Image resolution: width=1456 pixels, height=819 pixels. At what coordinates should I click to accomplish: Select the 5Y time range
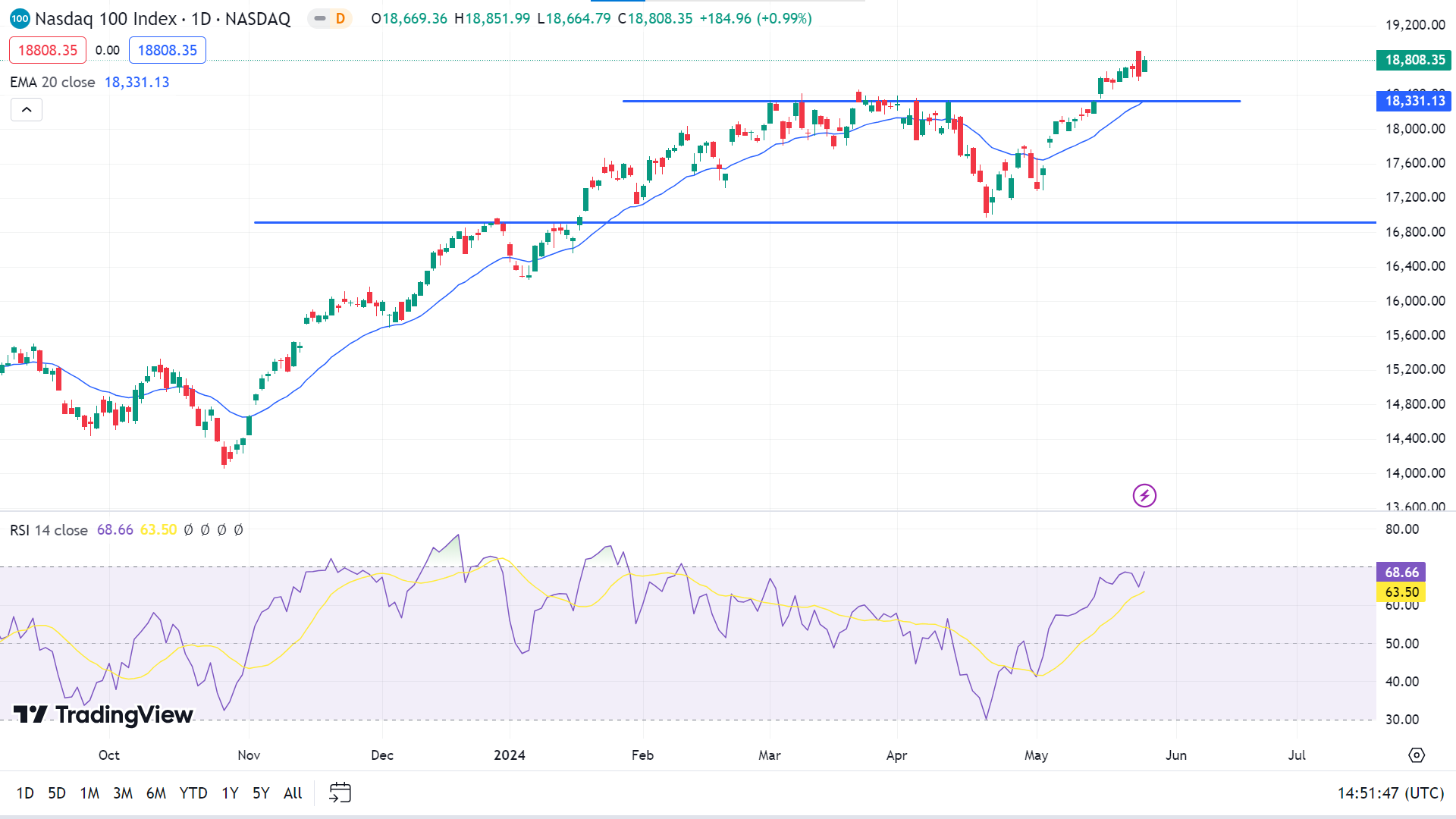coord(261,792)
